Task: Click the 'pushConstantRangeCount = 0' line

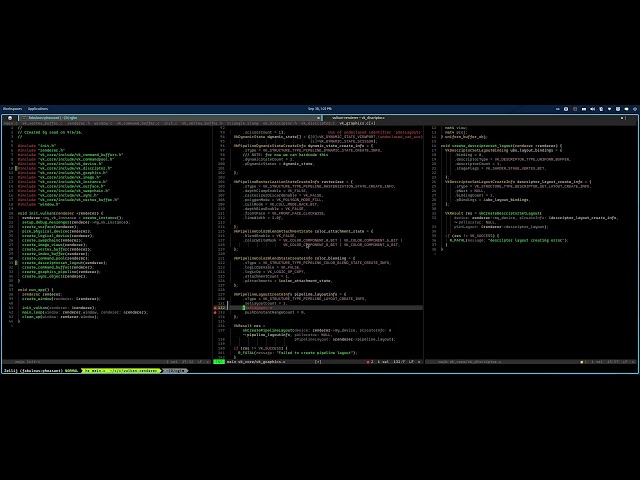Action: pos(275,313)
